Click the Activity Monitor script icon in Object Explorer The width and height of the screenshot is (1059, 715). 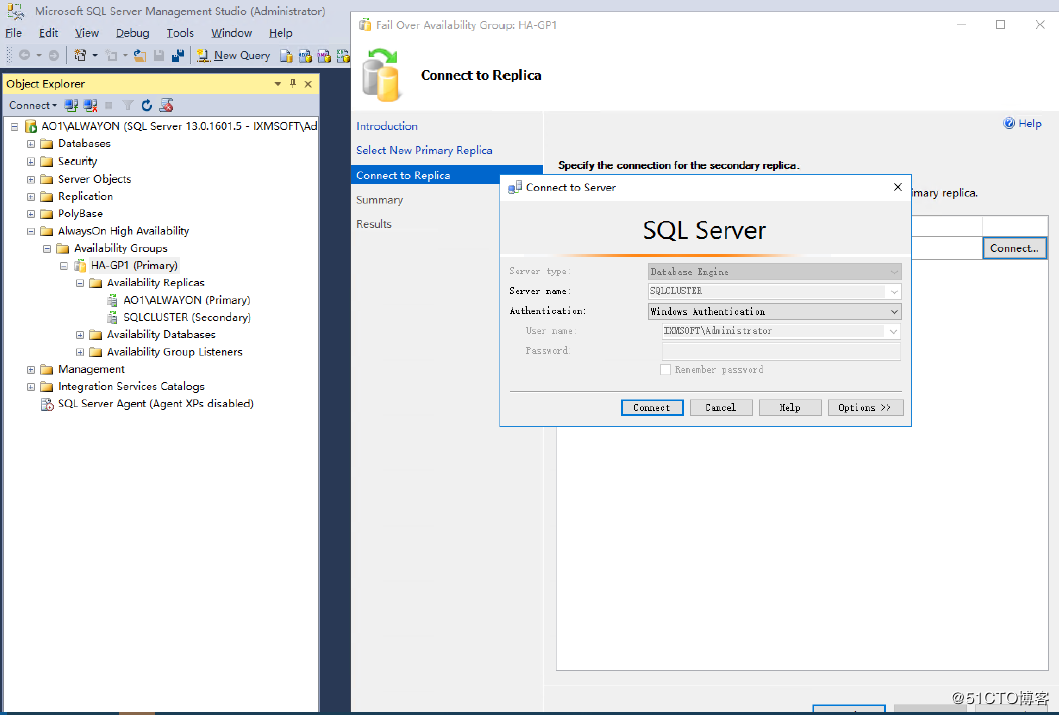click(166, 105)
